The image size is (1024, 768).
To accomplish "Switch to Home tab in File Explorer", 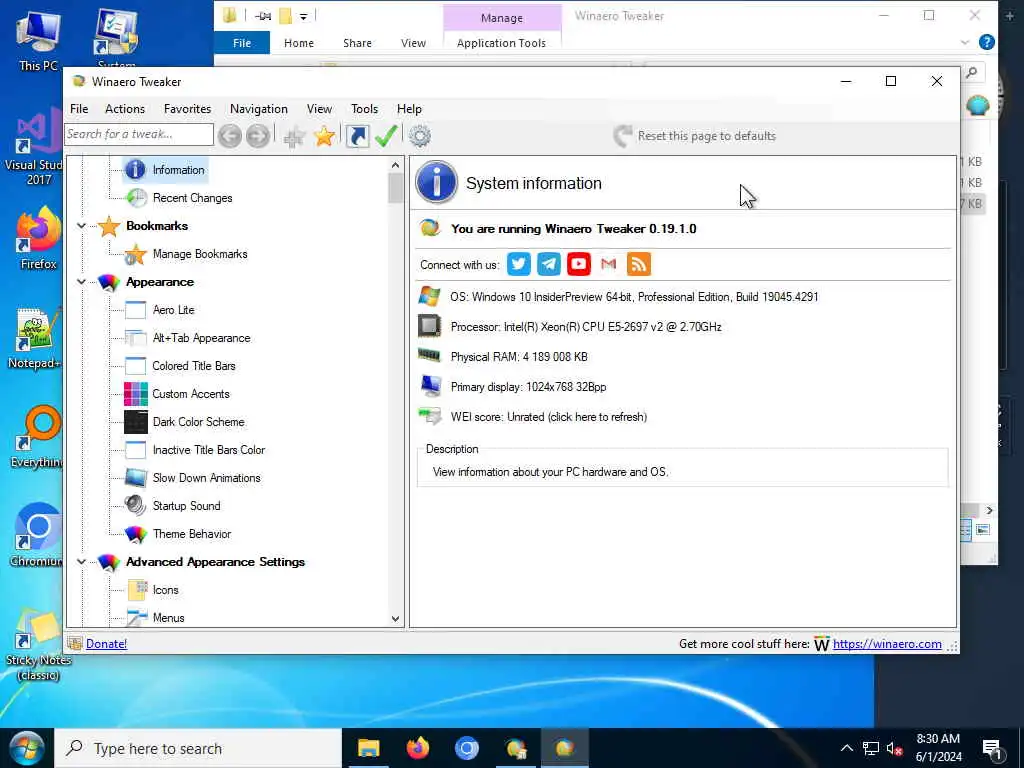I will [x=299, y=43].
